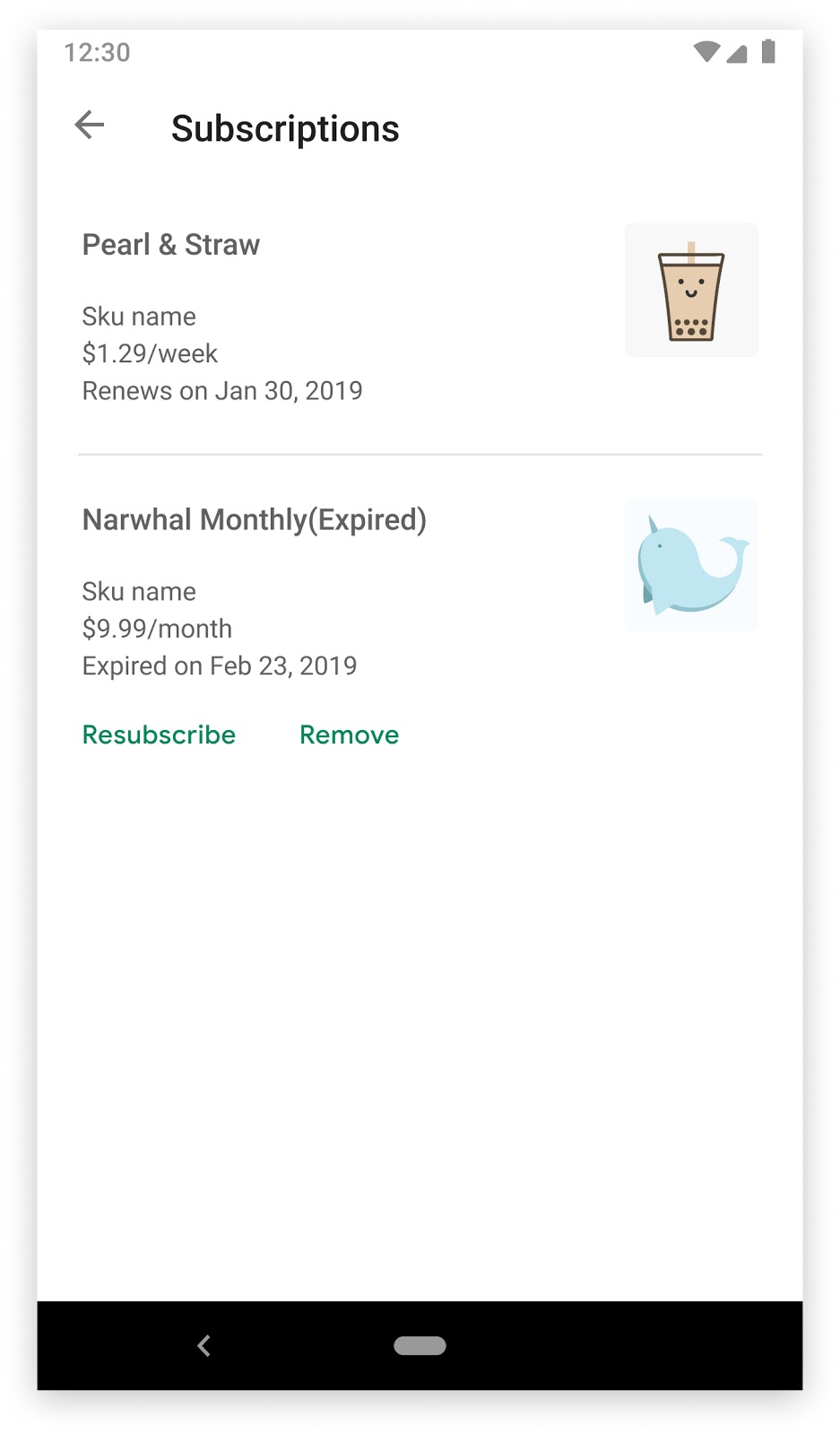The height and width of the screenshot is (1435, 840).
Task: Tap the narwhal image for Narwhal Monthly
Action: pyautogui.click(x=690, y=564)
